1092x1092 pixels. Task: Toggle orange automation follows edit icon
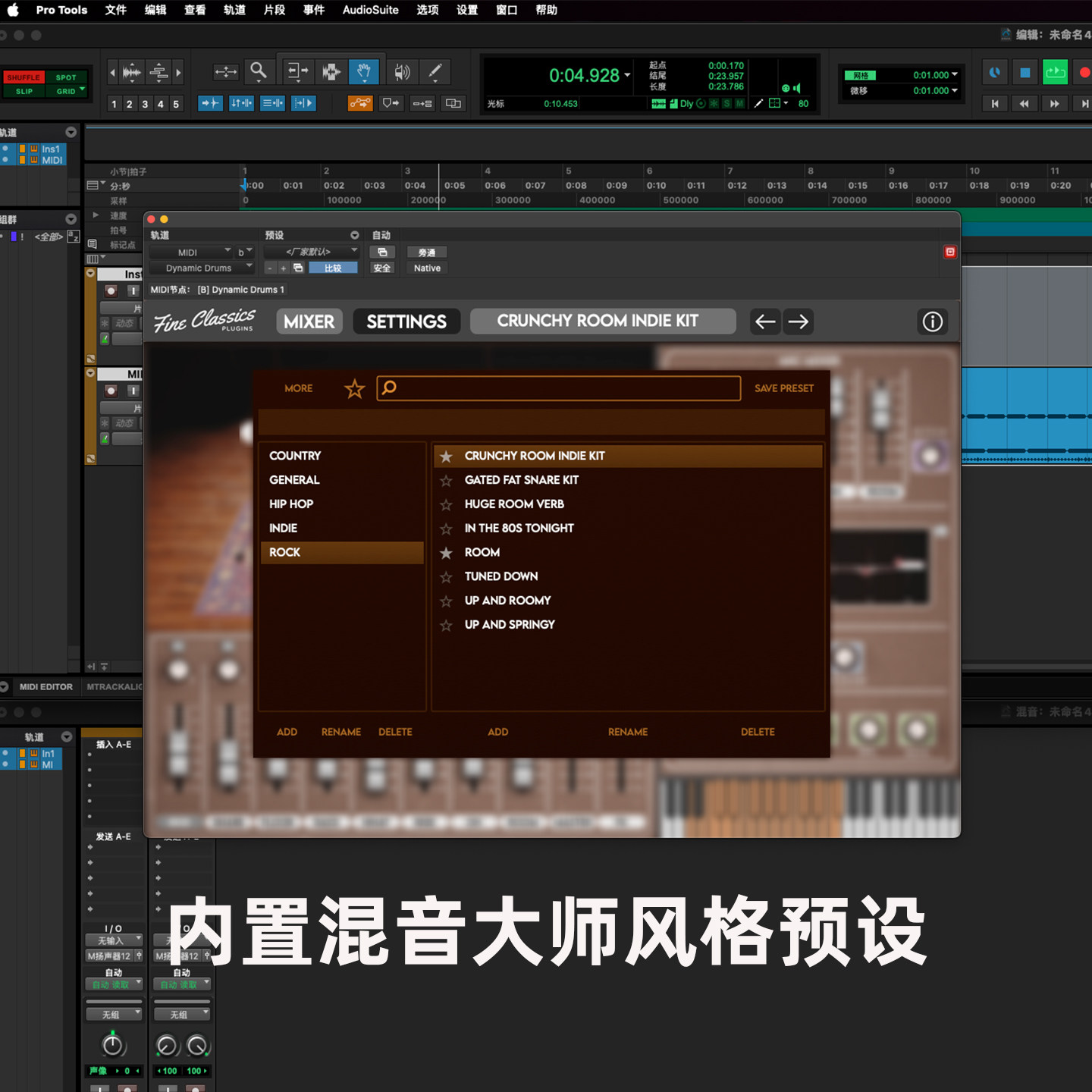(x=360, y=103)
